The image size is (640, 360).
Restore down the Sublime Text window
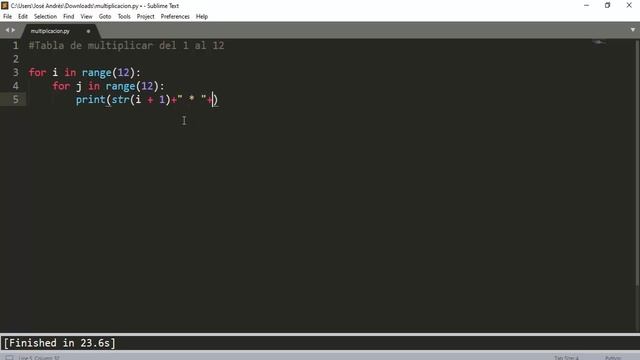pos(608,5)
